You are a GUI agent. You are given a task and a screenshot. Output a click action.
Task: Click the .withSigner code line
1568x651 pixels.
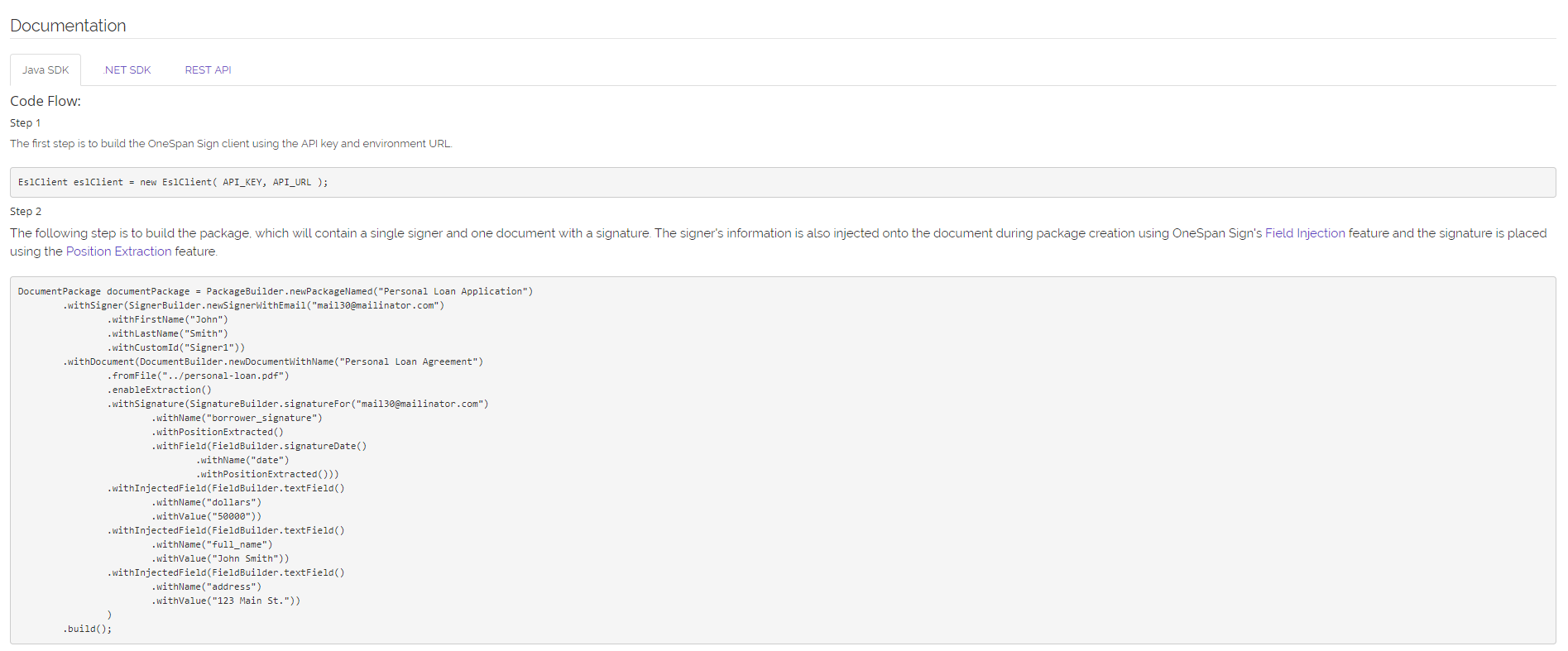[253, 305]
